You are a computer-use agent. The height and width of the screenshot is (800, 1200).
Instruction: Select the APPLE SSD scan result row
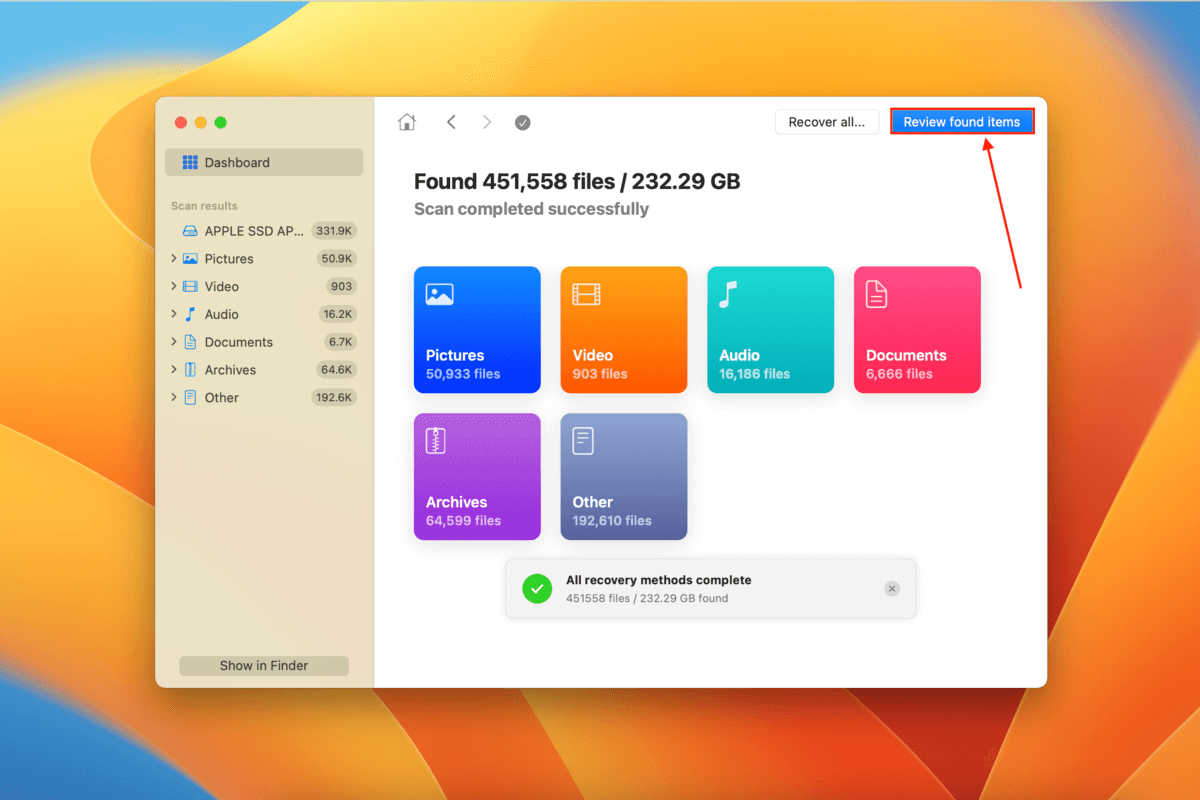(x=264, y=231)
